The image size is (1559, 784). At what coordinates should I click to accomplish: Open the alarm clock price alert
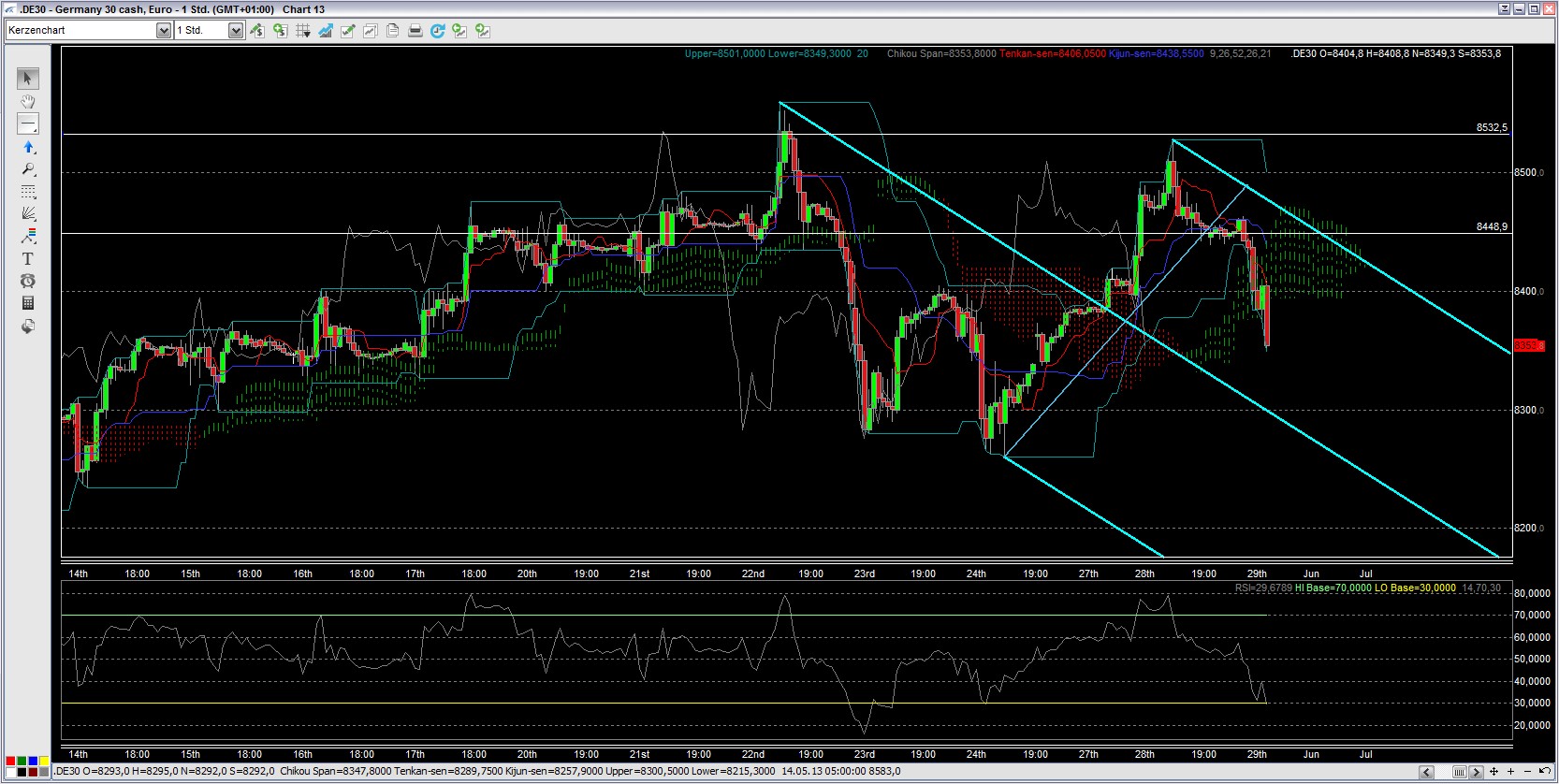[x=28, y=281]
